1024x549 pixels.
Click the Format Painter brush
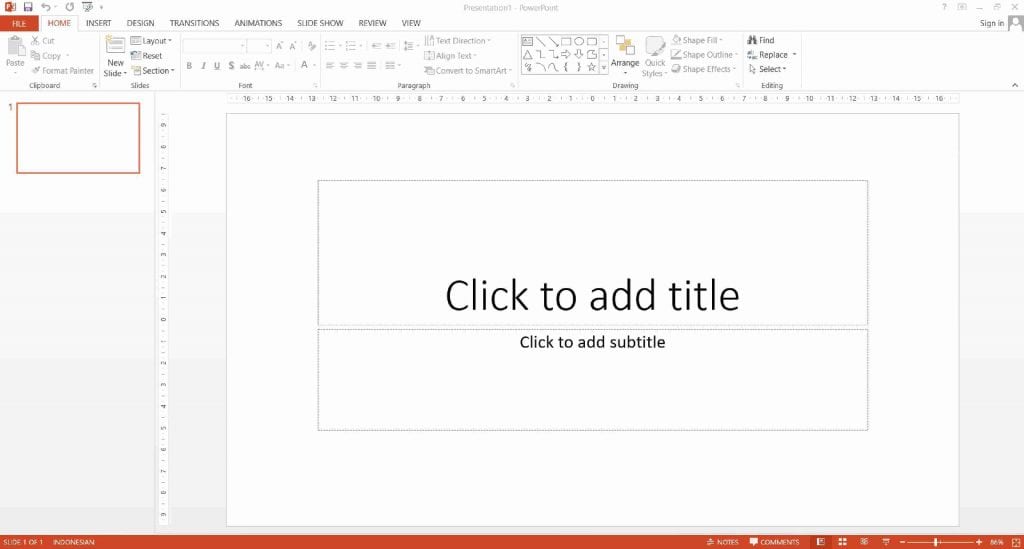(63, 71)
